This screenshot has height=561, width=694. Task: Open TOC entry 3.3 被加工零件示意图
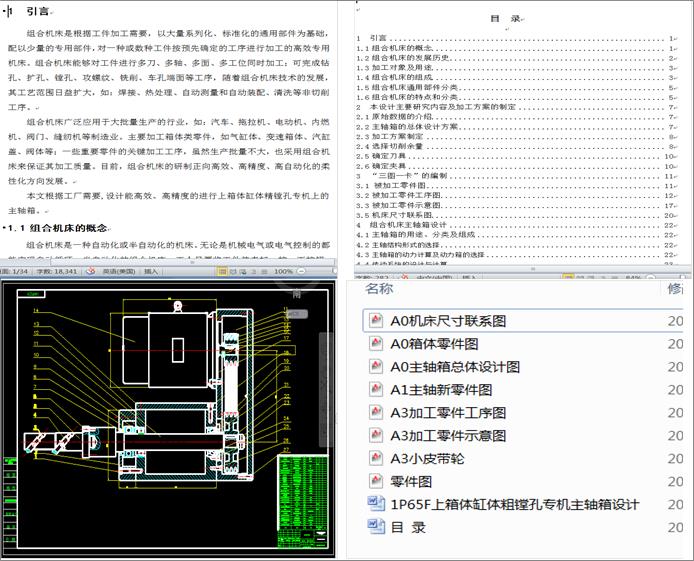(517, 206)
